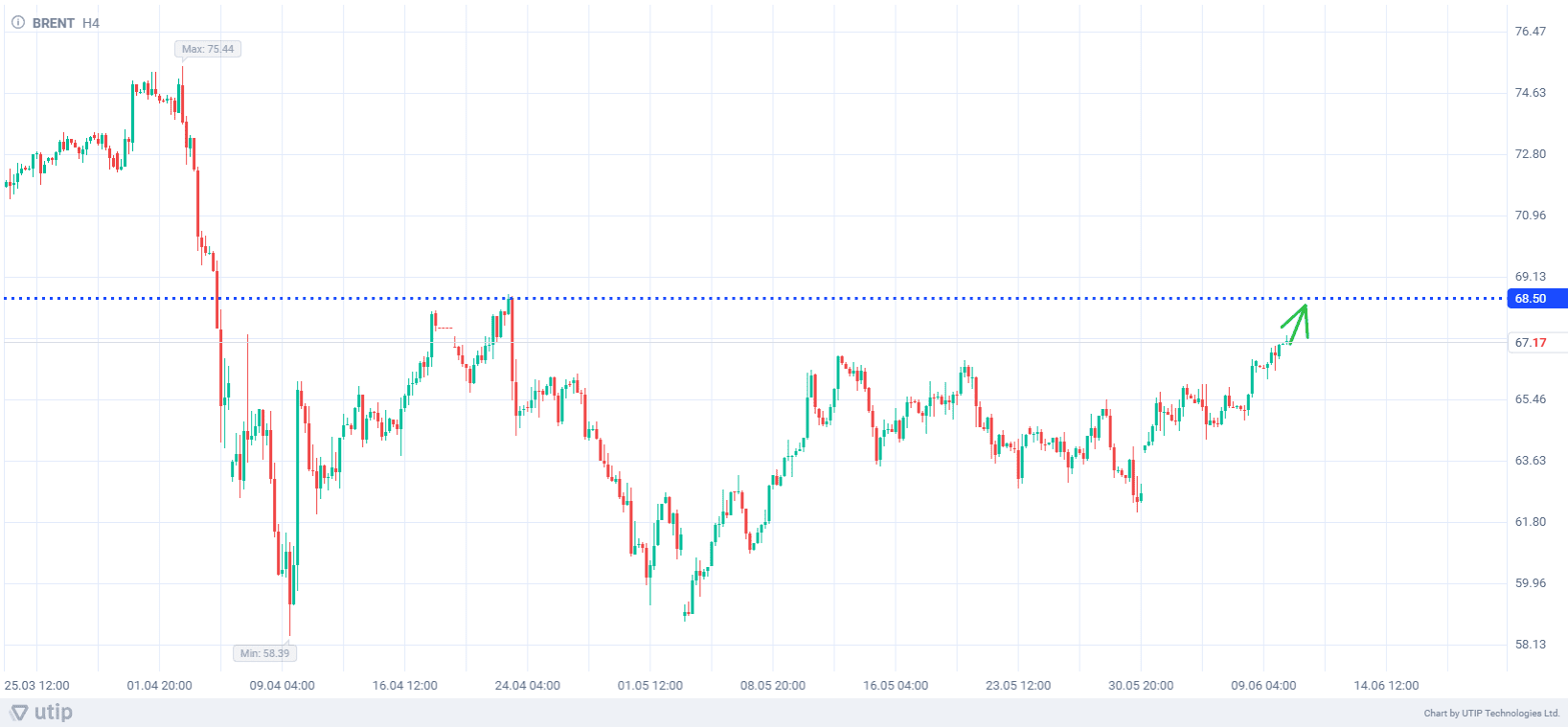Select the H4 timeframe label
Screen dimensions: 1568x727
coord(91,23)
